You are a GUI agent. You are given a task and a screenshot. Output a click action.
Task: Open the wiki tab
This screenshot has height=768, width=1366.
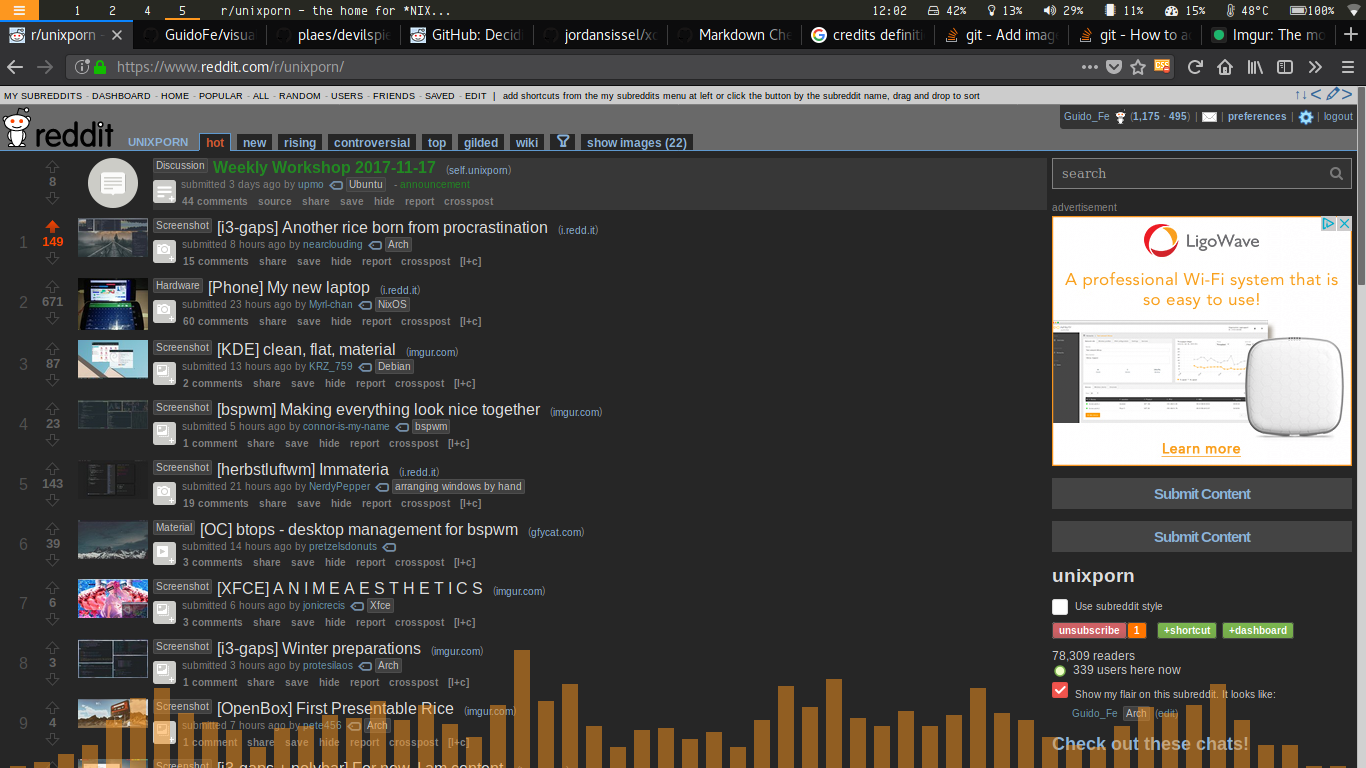[527, 142]
